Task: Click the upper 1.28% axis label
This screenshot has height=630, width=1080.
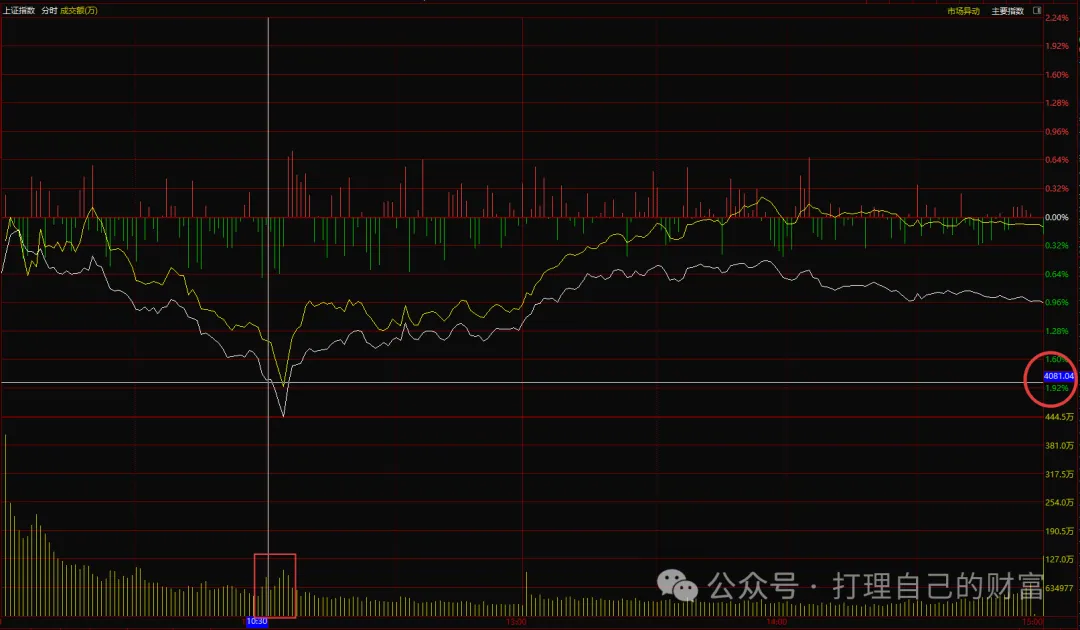Action: tap(1057, 103)
